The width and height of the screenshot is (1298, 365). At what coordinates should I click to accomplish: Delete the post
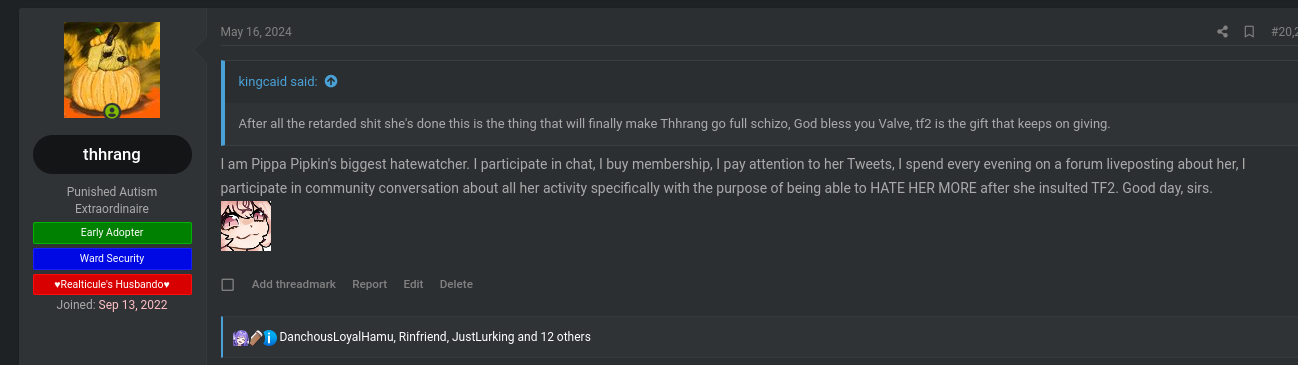pyautogui.click(x=456, y=285)
